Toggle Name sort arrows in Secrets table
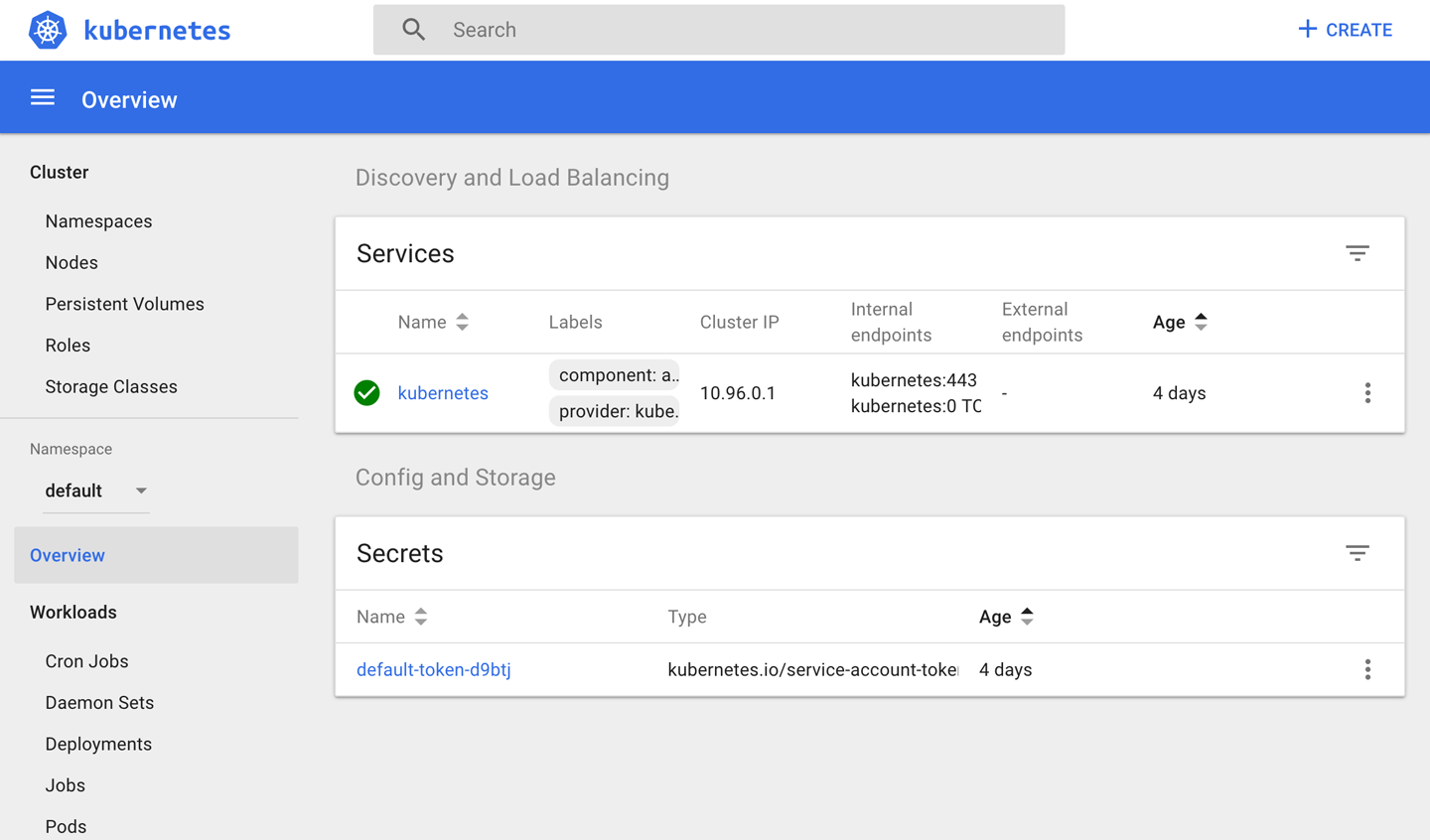Screen dimensions: 1430x840 [420, 617]
